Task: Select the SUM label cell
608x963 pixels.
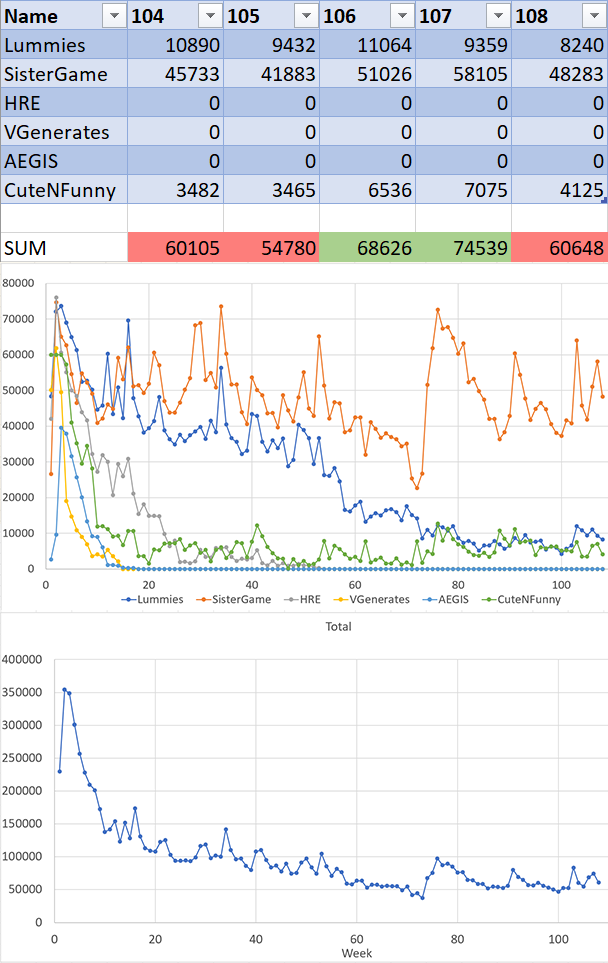Action: (64, 248)
